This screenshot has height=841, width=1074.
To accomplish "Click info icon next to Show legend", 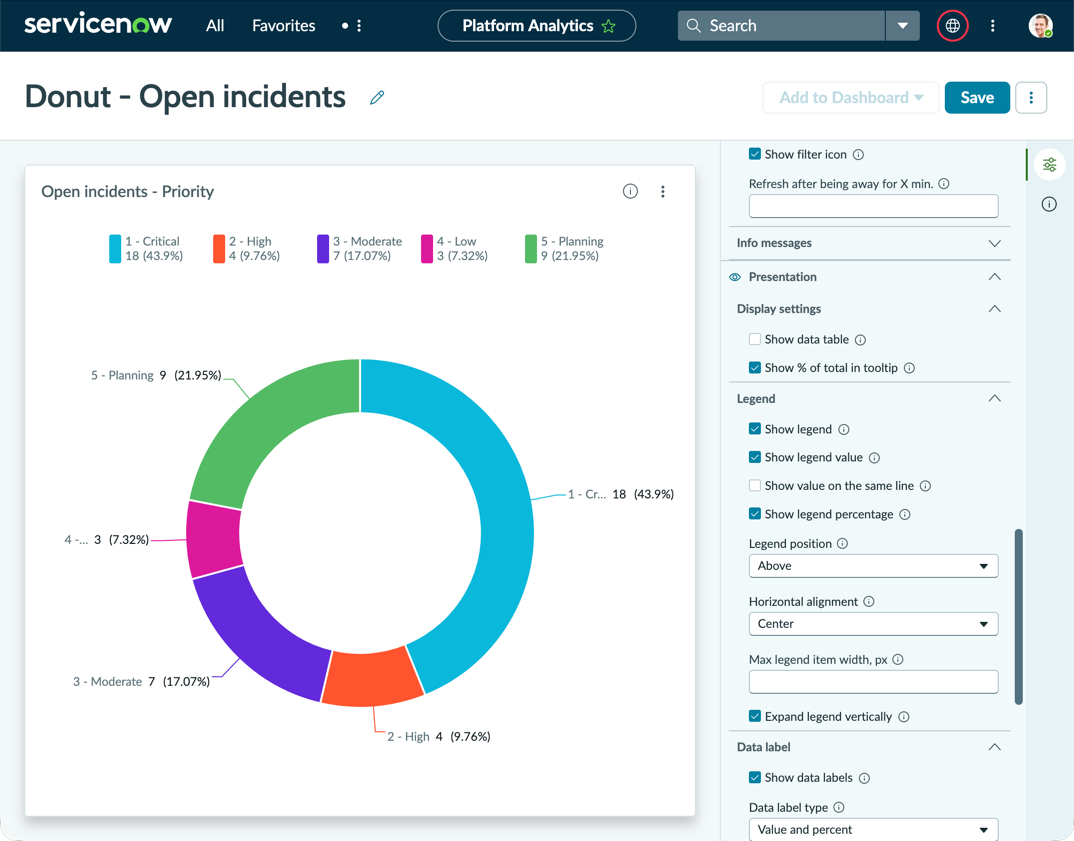I will [844, 429].
